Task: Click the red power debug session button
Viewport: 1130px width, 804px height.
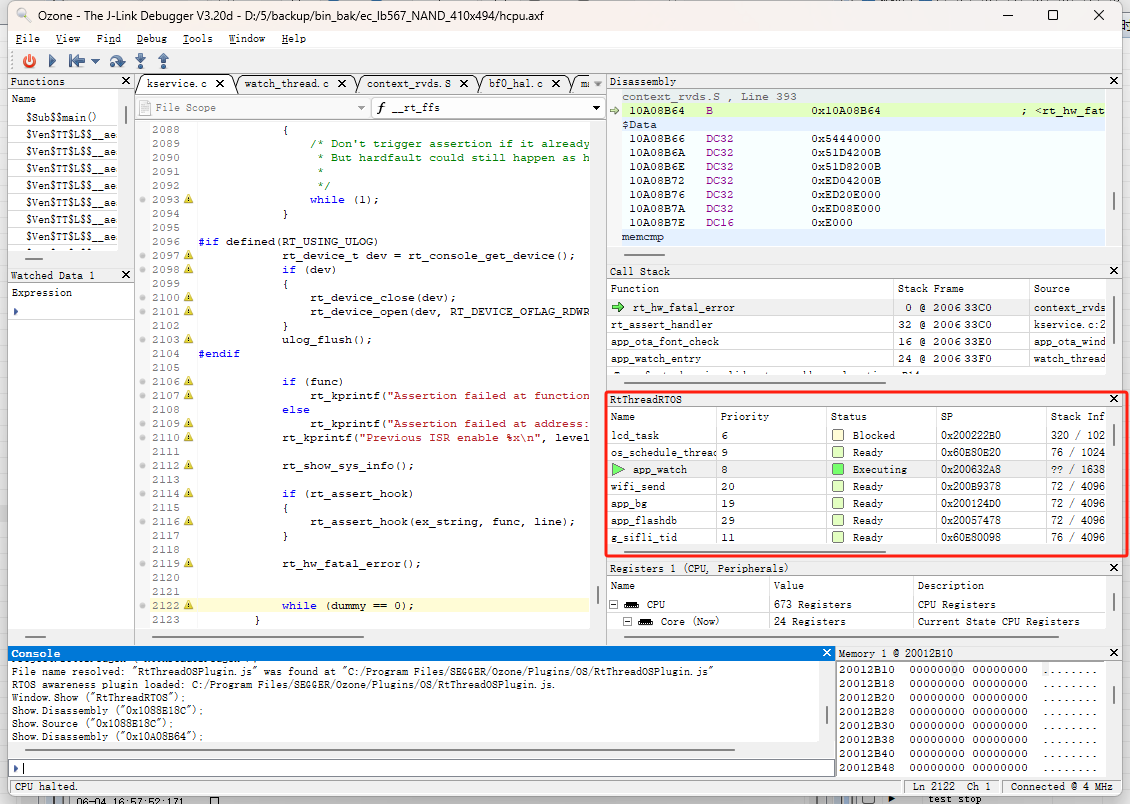Action: coord(29,61)
